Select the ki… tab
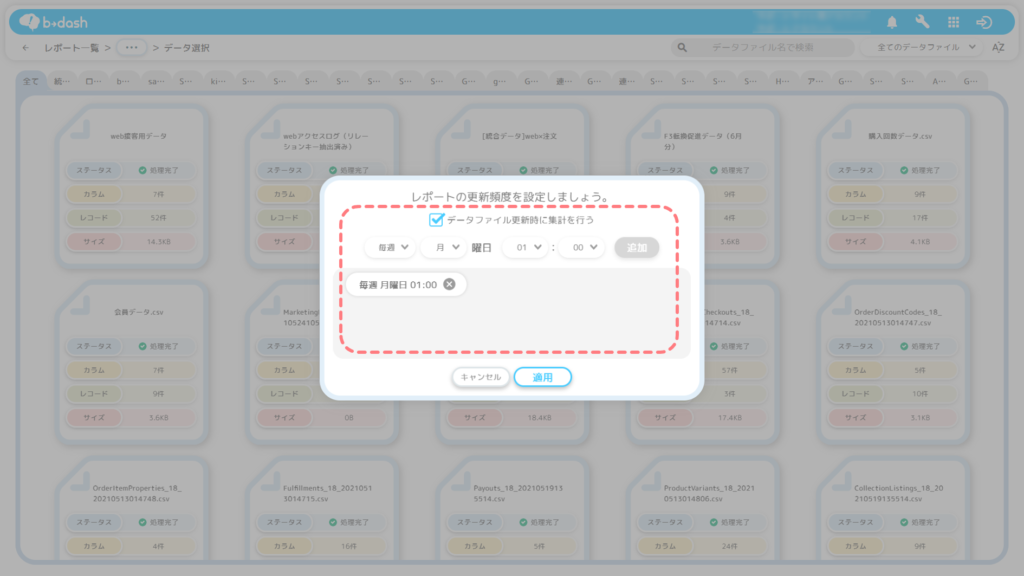Viewport: 1024px width, 576px height. [217, 82]
